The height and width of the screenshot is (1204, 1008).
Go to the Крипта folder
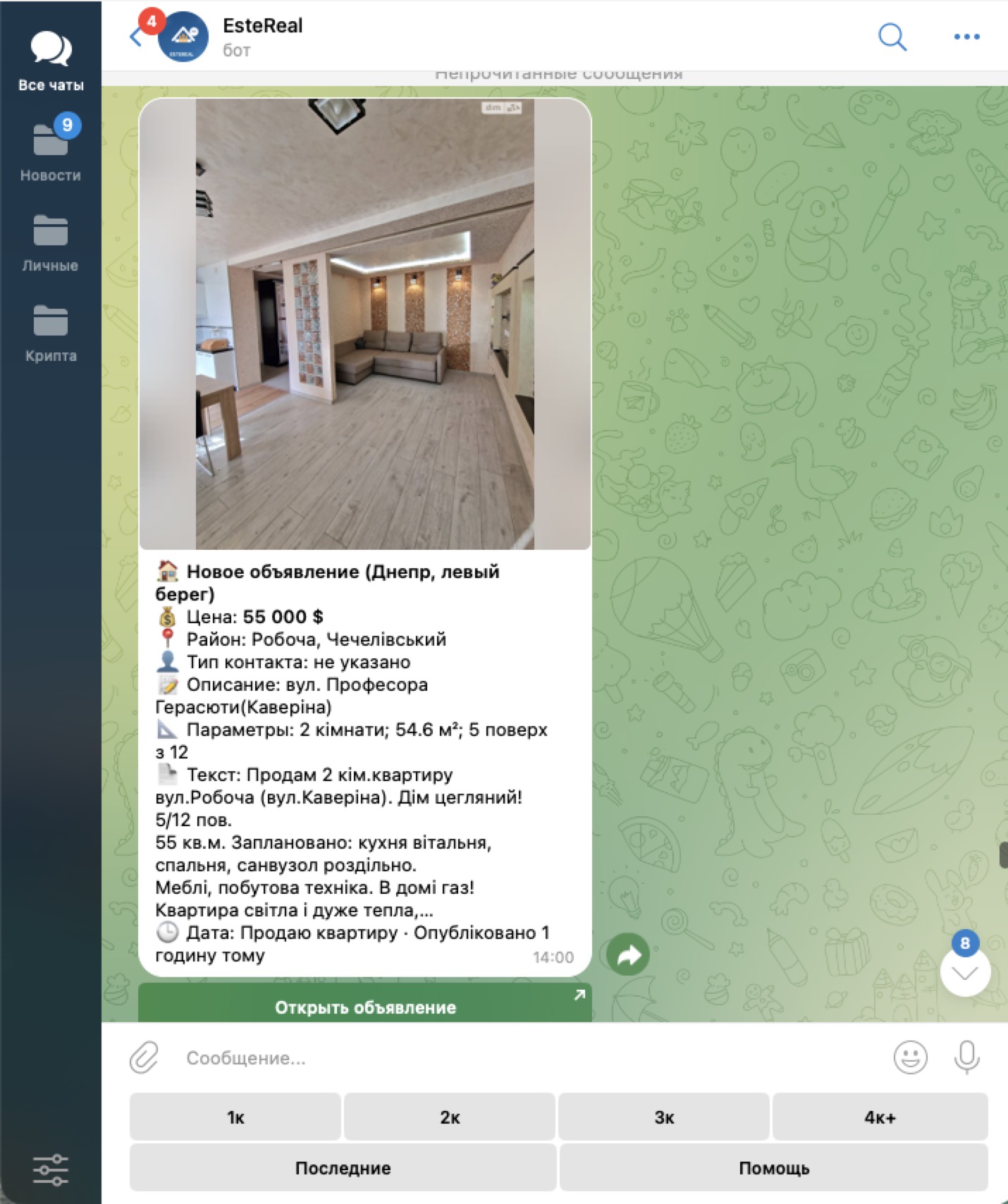pyautogui.click(x=51, y=333)
